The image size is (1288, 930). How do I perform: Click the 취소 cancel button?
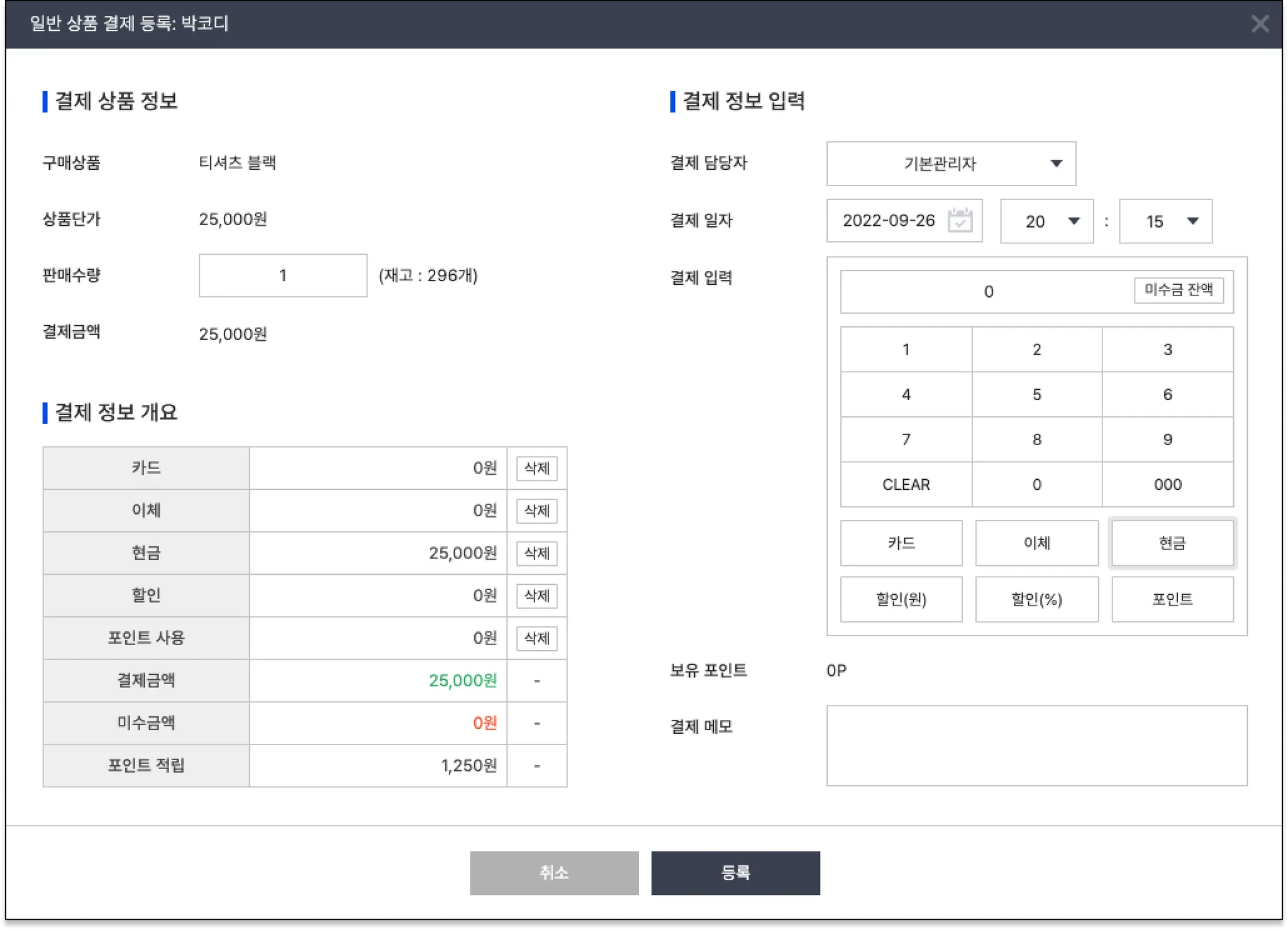[554, 873]
